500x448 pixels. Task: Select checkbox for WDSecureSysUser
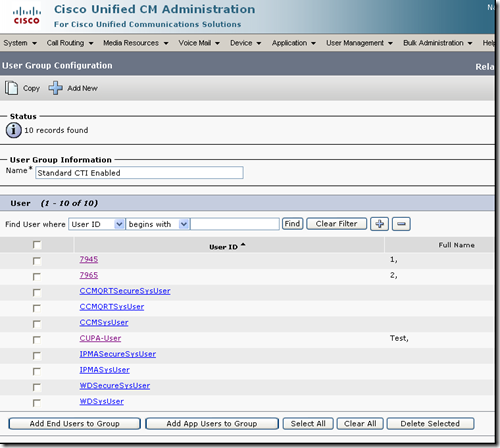coord(37,387)
